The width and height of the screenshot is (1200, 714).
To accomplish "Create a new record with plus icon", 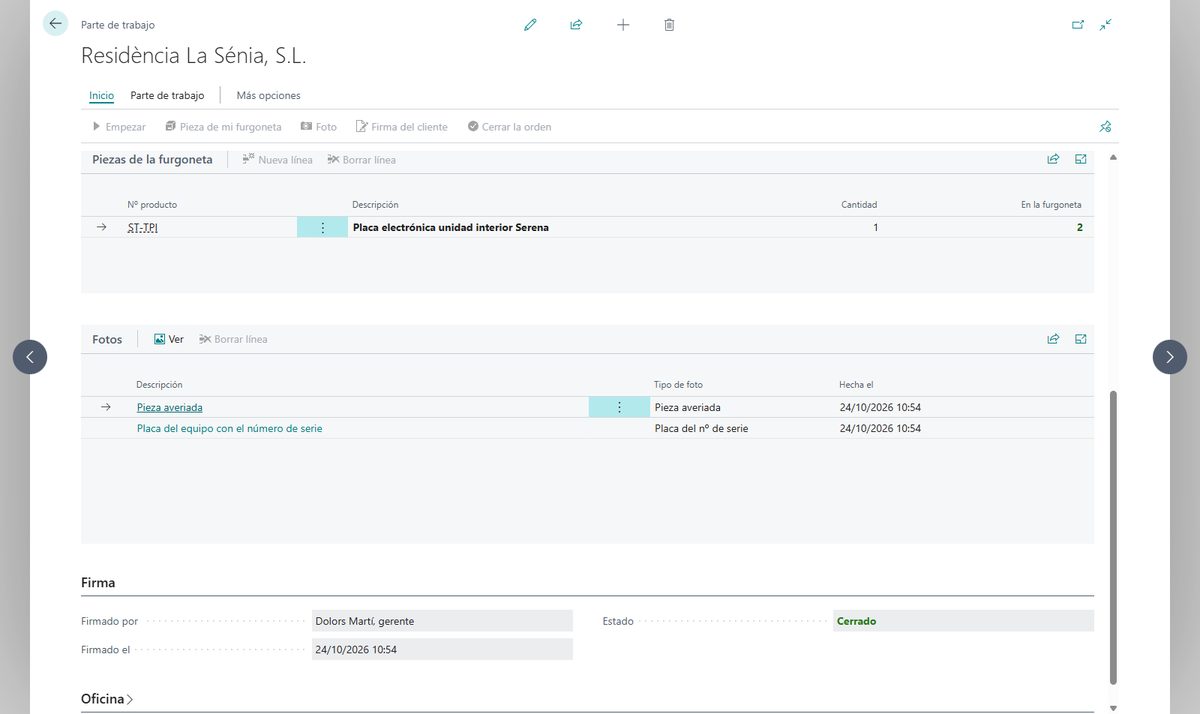I will [x=623, y=25].
